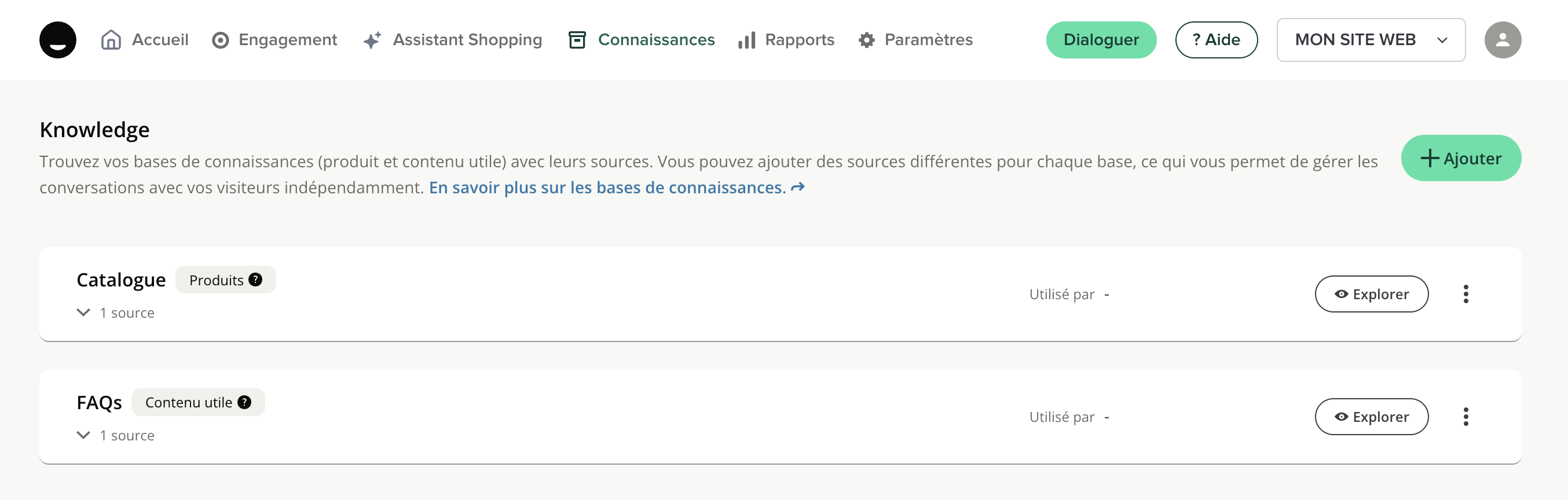This screenshot has height=500, width=1568.
Task: Expand the FAQs 1 source chevron
Action: 83,436
